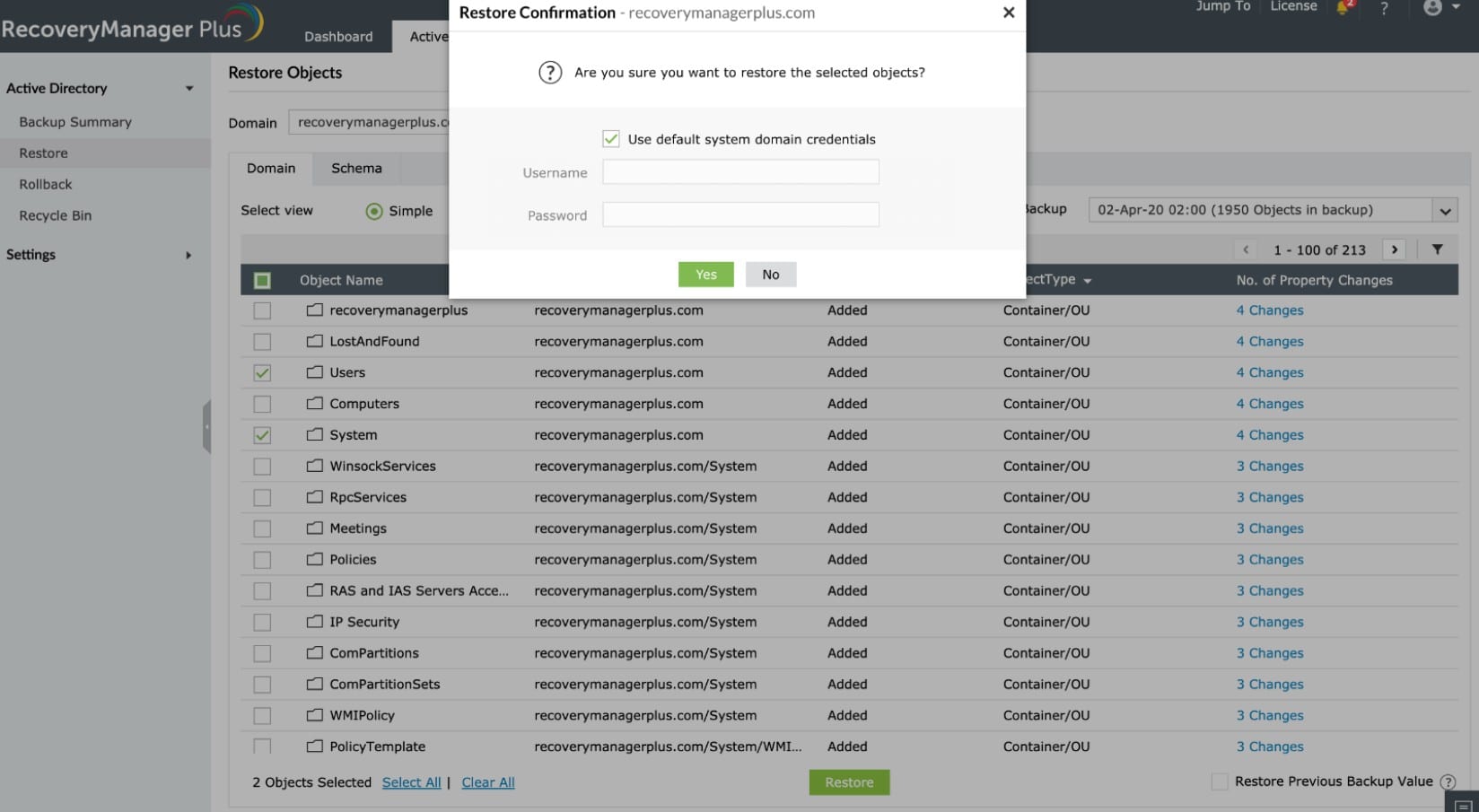The width and height of the screenshot is (1479, 812).
Task: Click the Restore Previous Backup Value help icon
Action: click(x=1448, y=781)
